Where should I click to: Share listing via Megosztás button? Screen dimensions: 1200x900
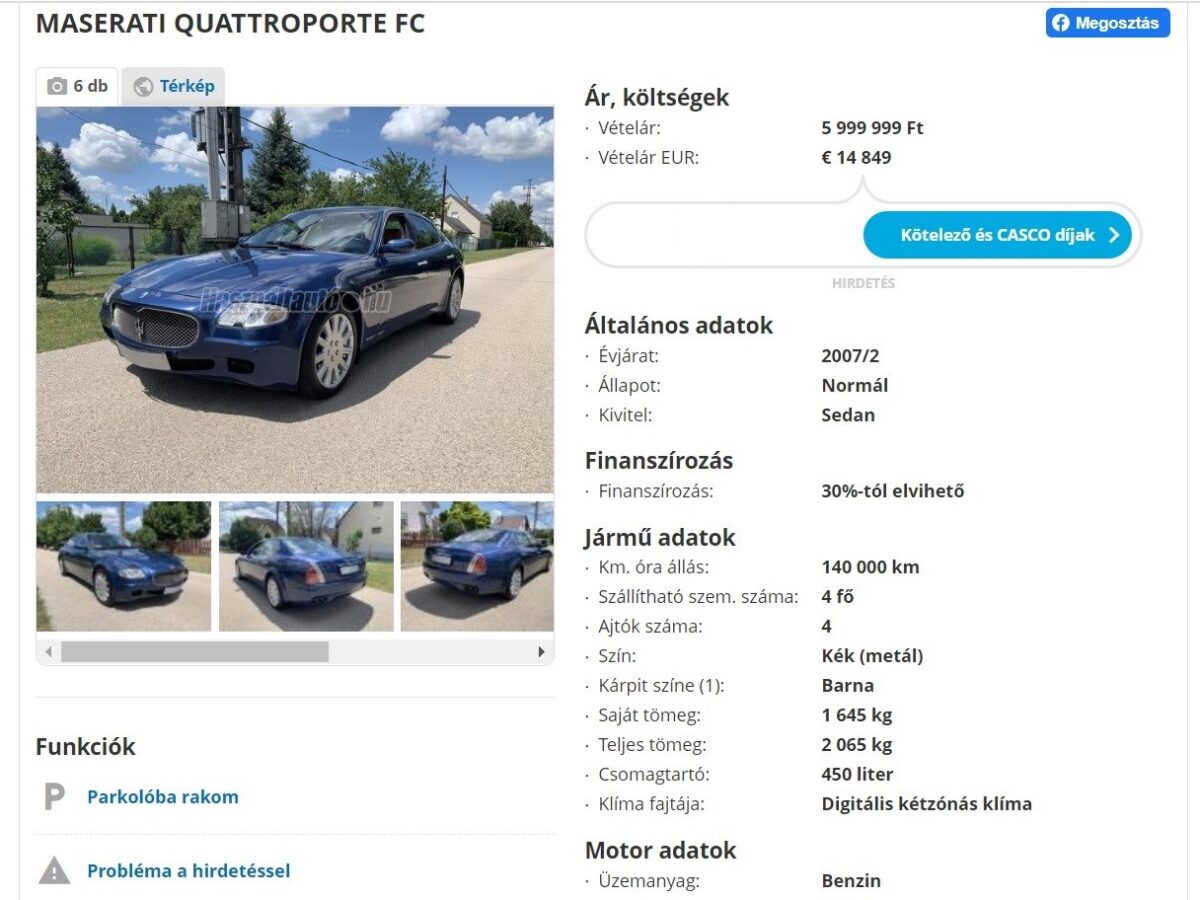pyautogui.click(x=1108, y=23)
